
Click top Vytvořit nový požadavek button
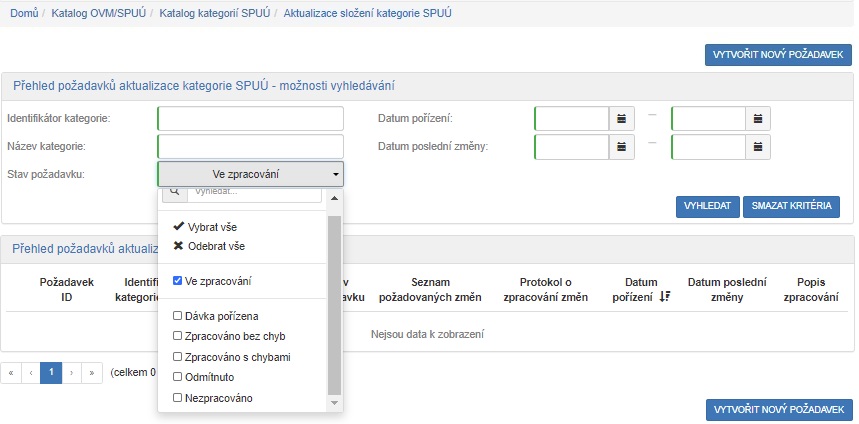[778, 56]
